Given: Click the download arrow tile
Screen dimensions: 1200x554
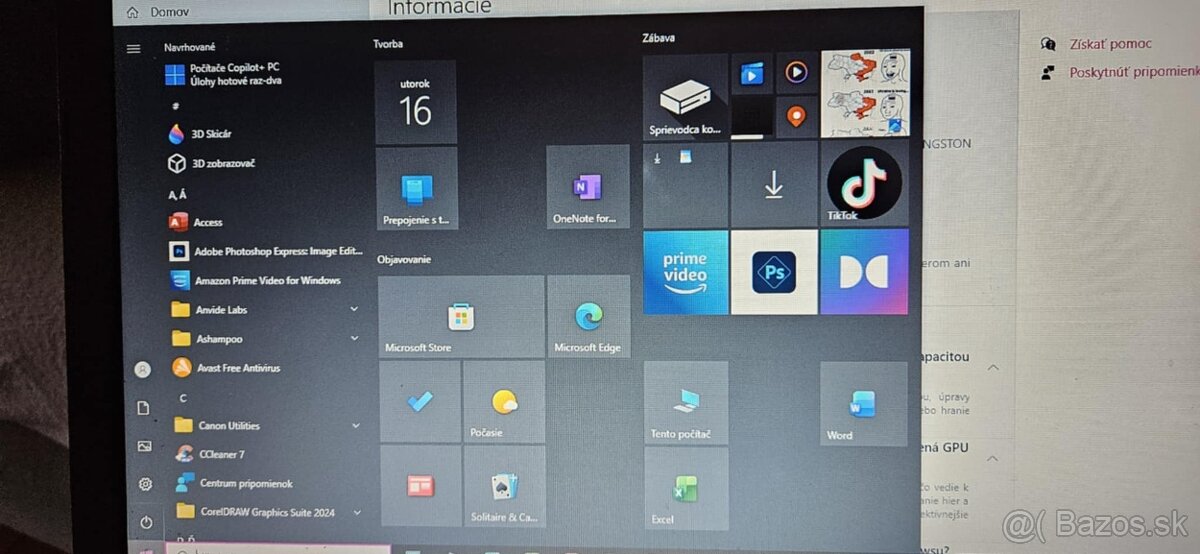Looking at the screenshot, I should click(x=774, y=184).
